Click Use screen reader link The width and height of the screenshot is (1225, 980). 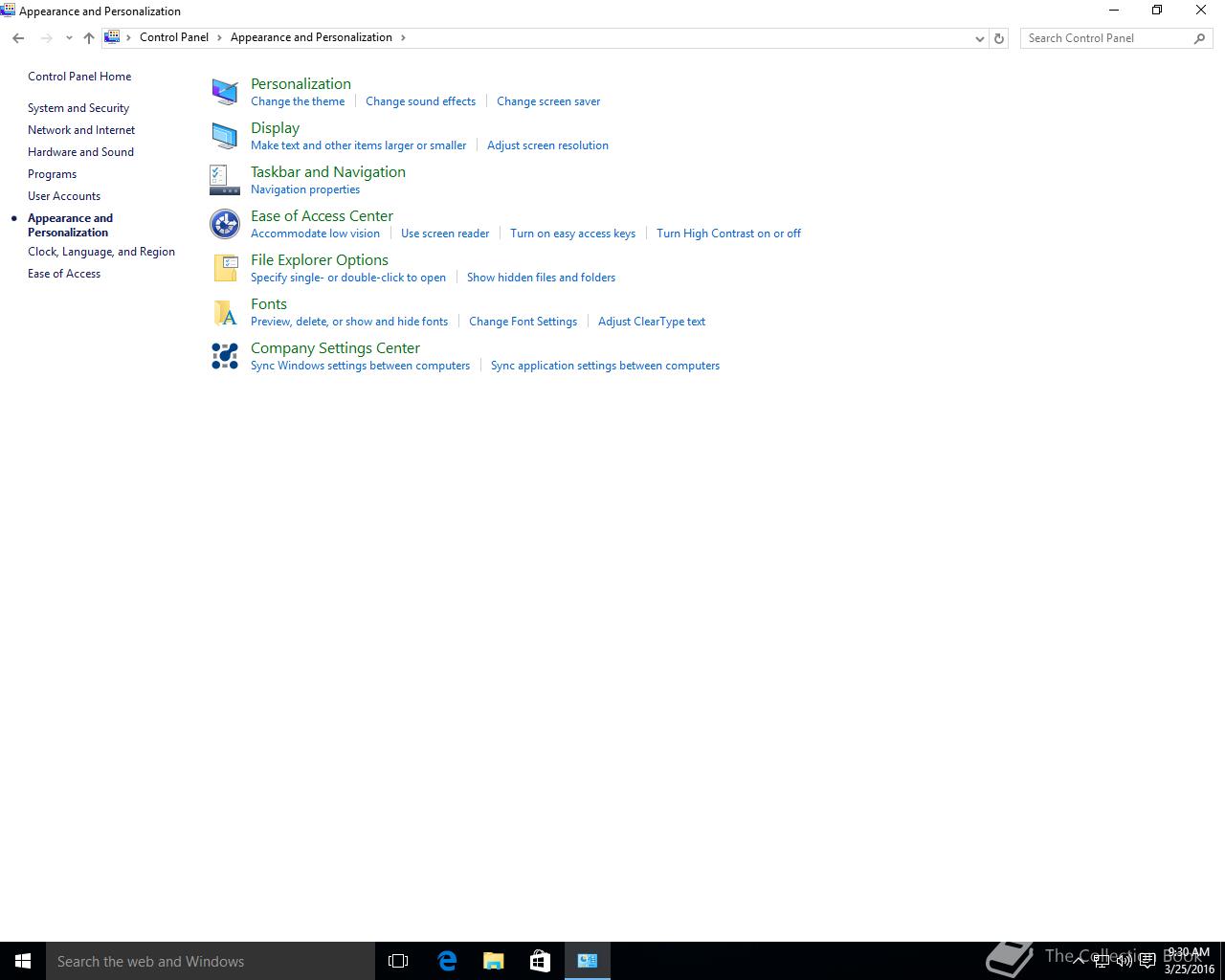(445, 234)
